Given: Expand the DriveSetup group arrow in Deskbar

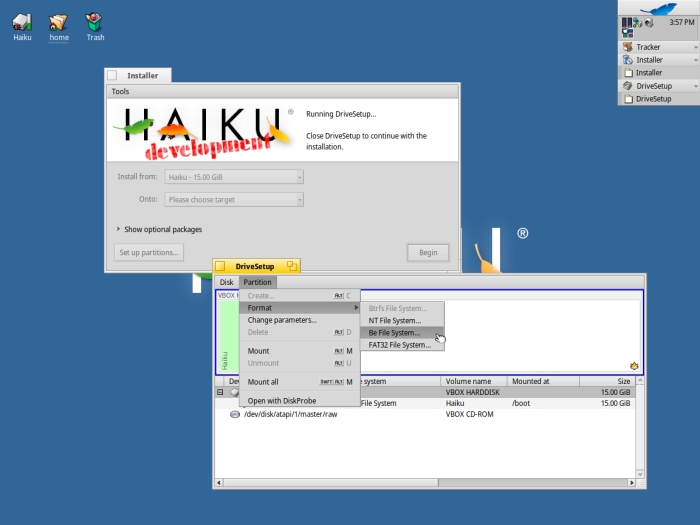Looking at the screenshot, I should [x=695, y=86].
